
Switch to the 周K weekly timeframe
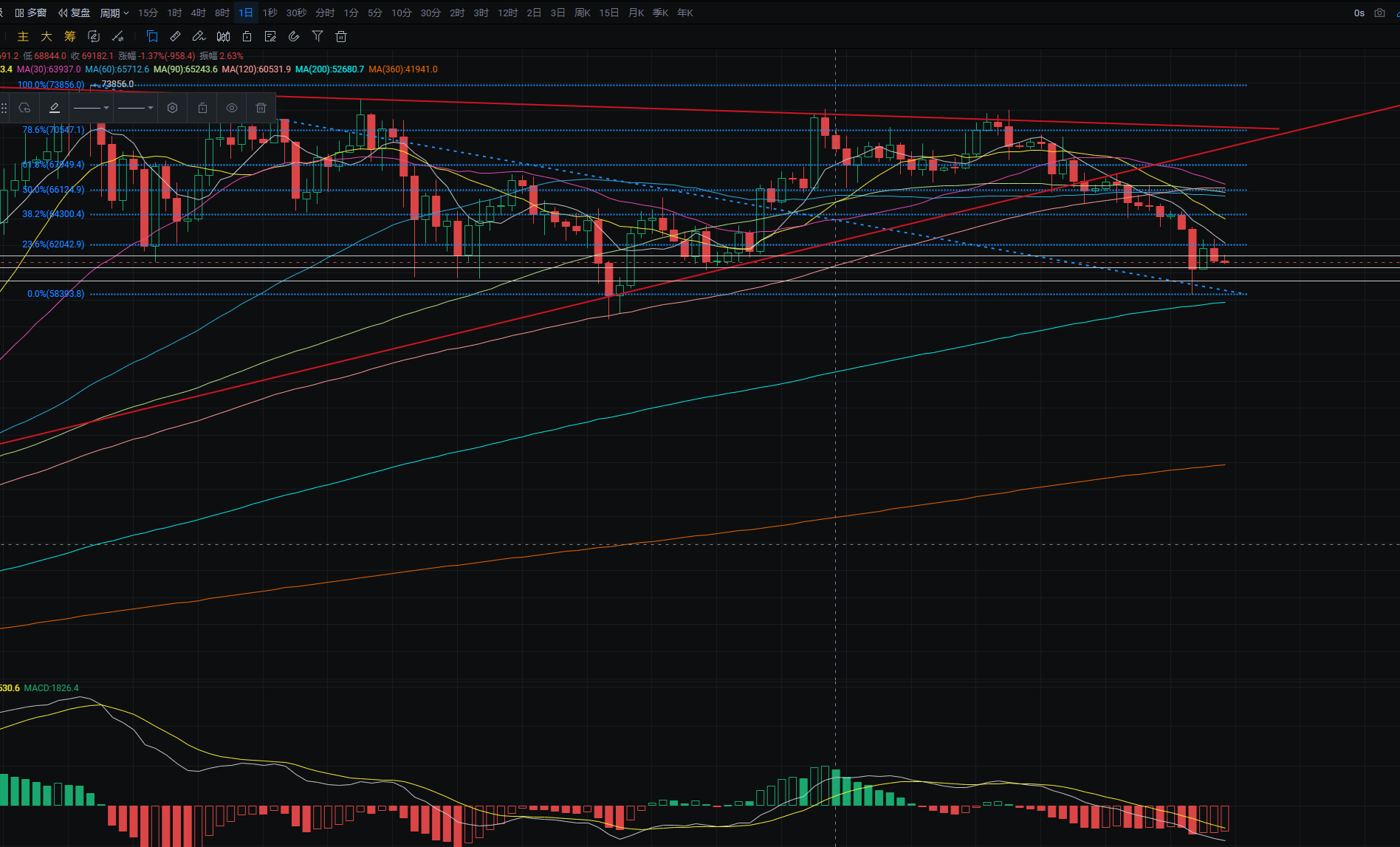coord(582,13)
